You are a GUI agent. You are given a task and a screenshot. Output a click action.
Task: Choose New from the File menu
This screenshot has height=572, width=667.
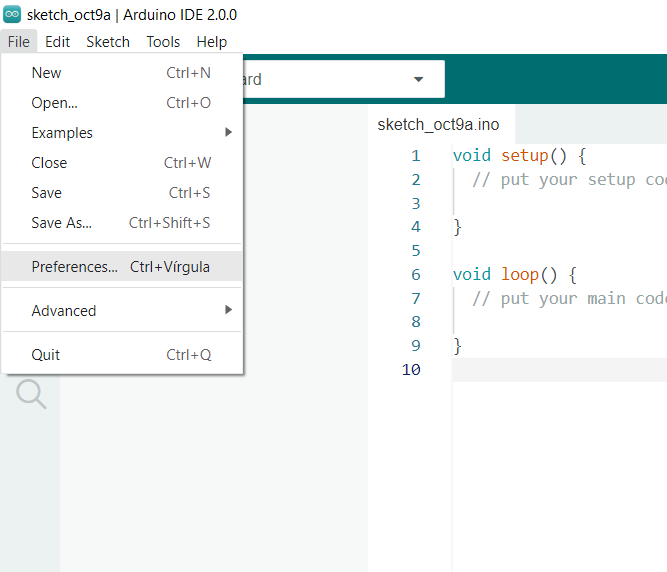point(122,73)
